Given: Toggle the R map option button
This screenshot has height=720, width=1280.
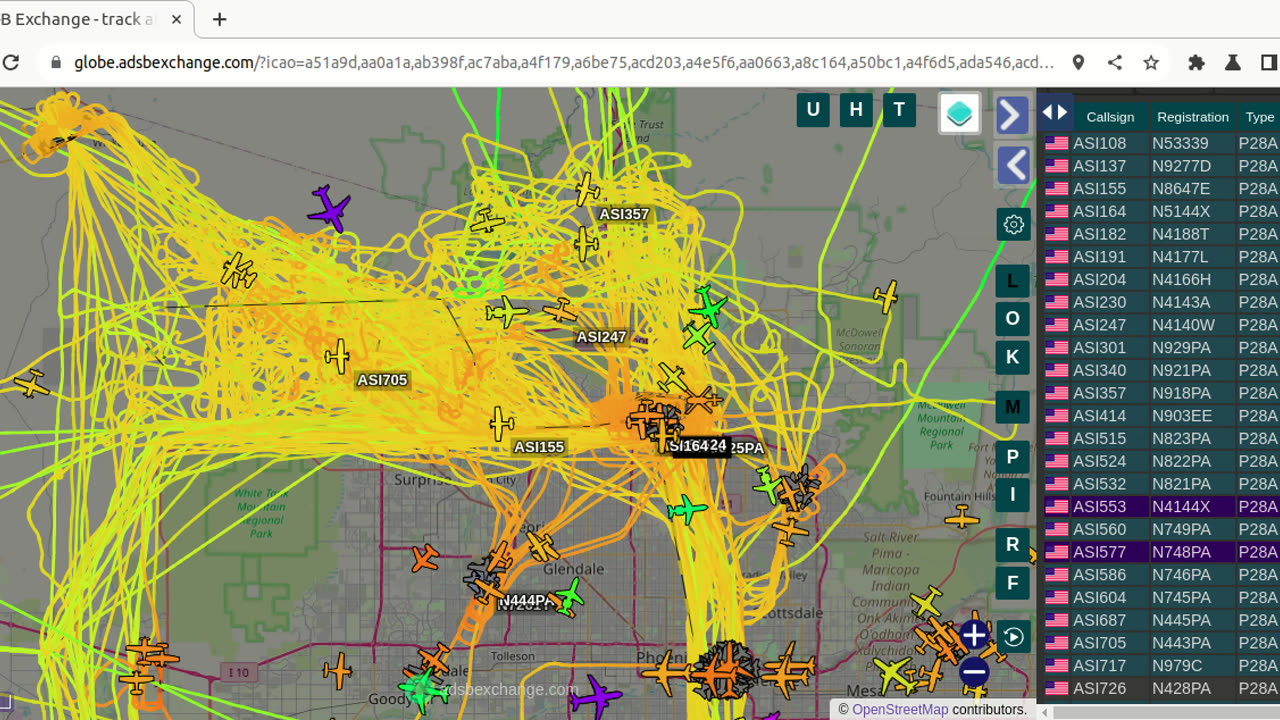Looking at the screenshot, I should (1012, 545).
